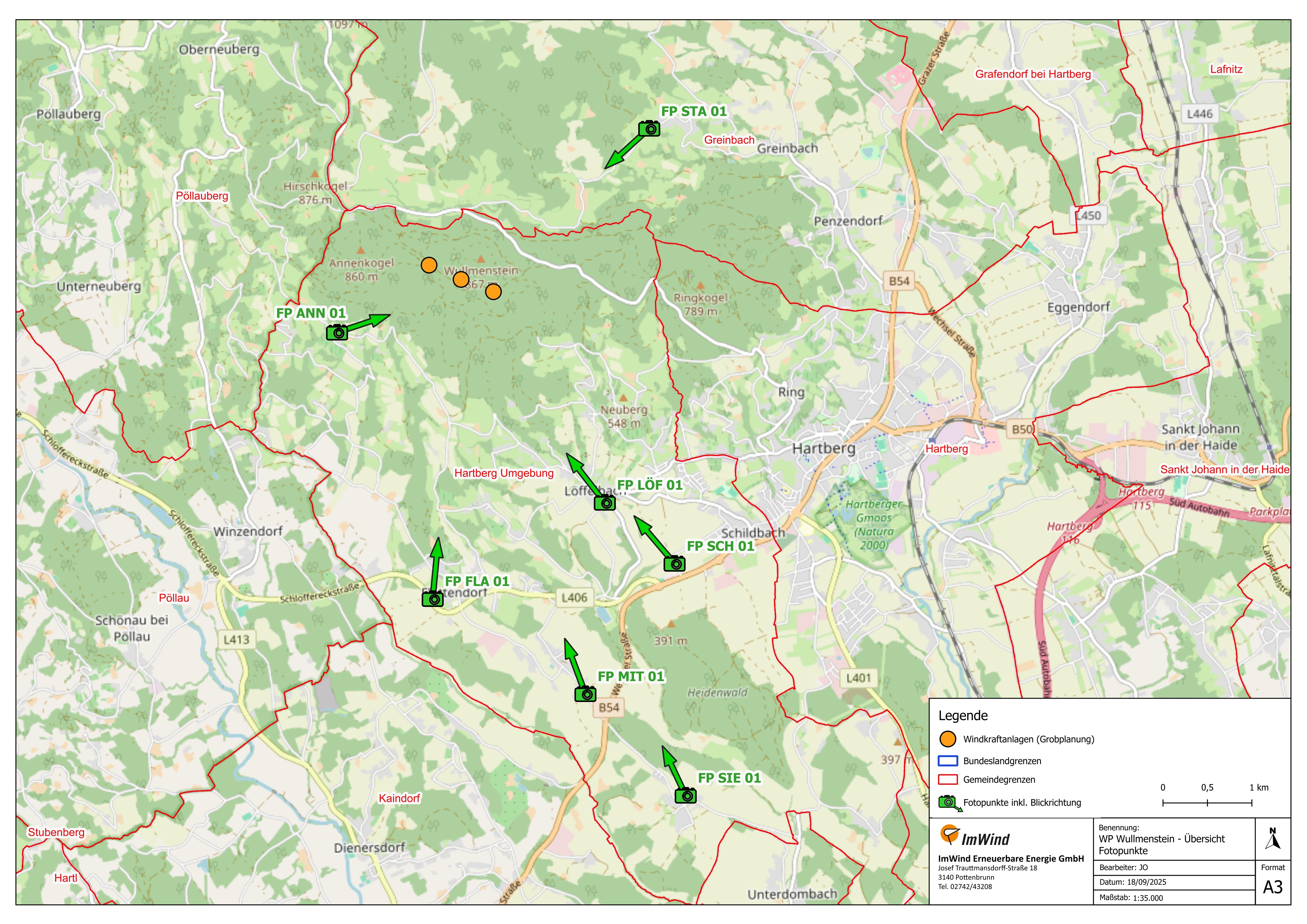
Task: Click the FP MIT 01 camera icon
Action: (585, 694)
